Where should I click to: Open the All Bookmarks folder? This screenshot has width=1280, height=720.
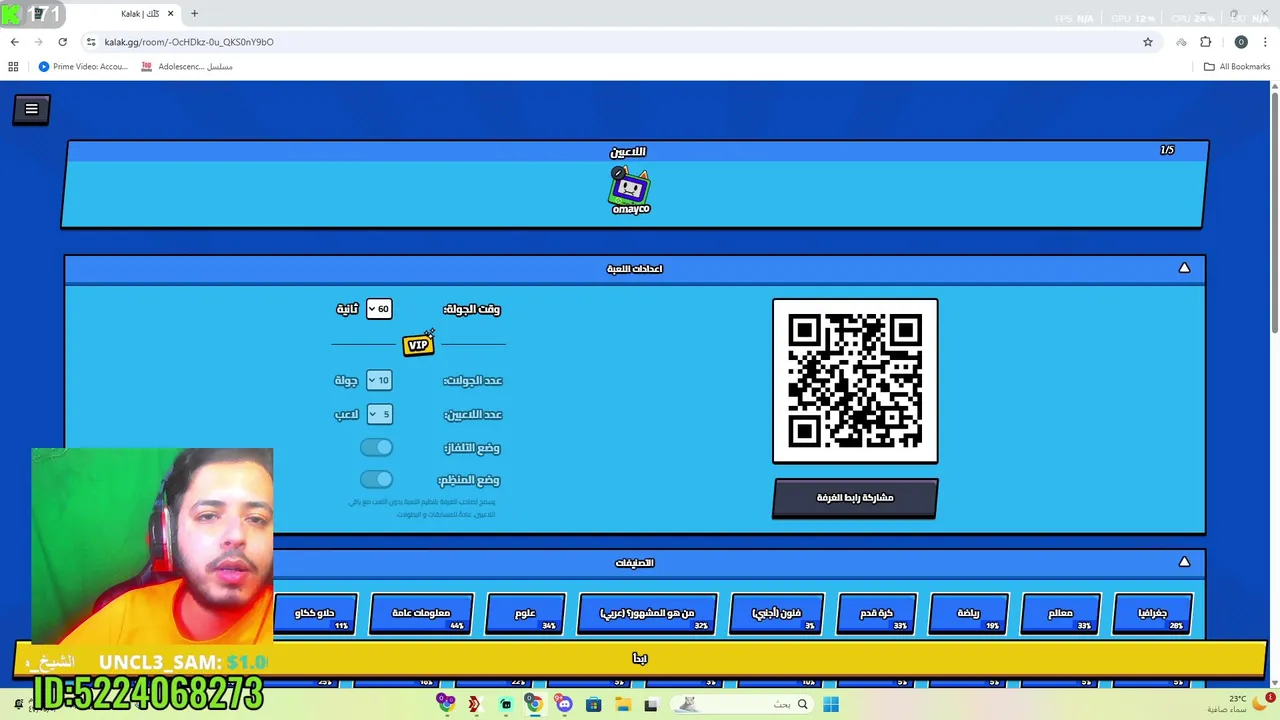point(1237,67)
